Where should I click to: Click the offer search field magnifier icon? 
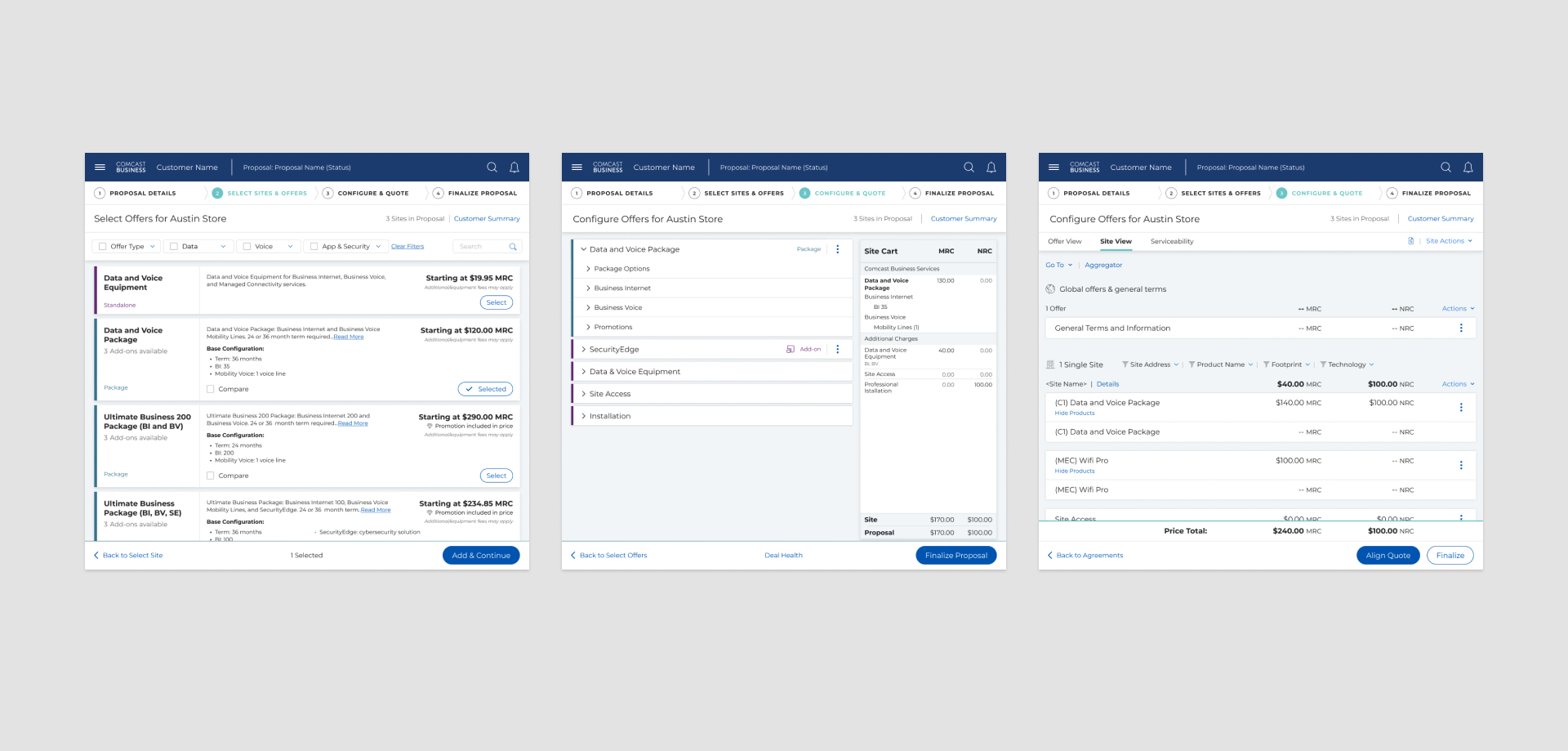(513, 246)
